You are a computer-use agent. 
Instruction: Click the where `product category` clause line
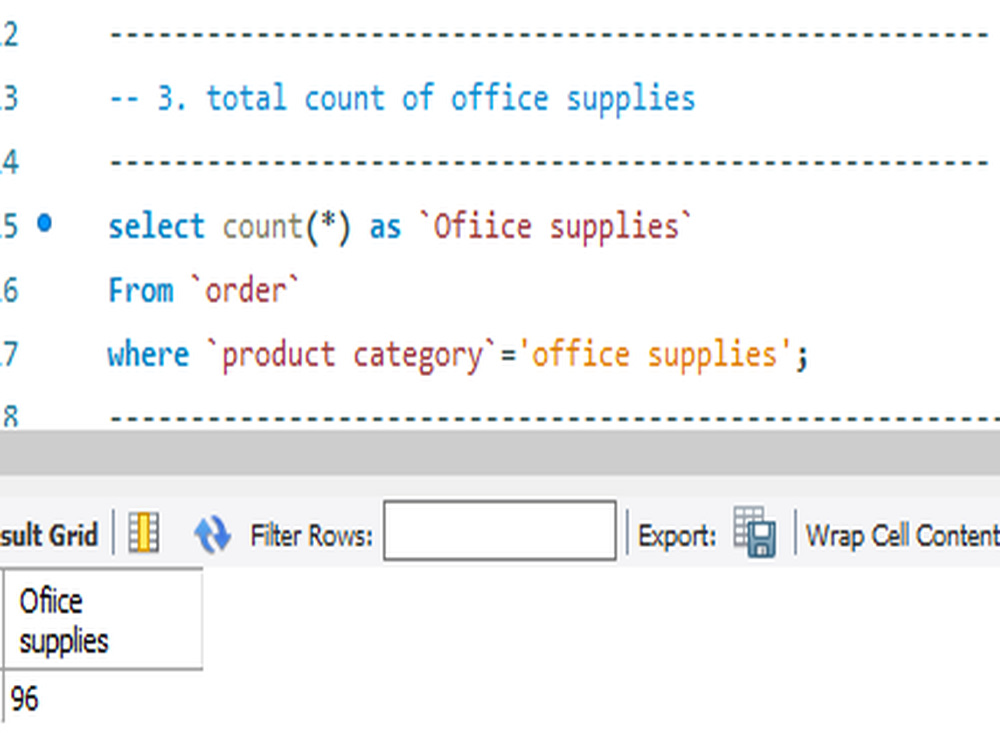pos(458,355)
